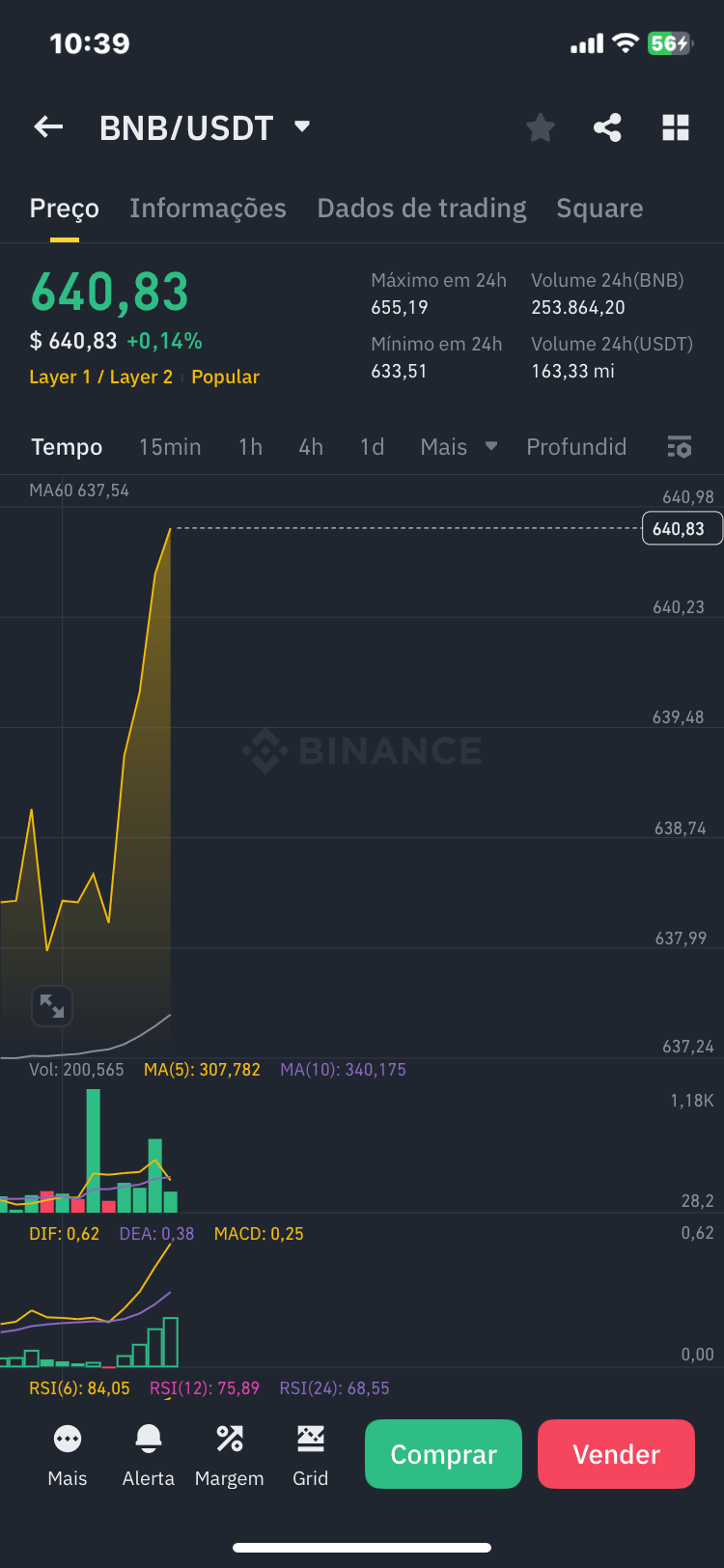Screen dimensions: 724x1568
Task: Tap the MA60 637,54 indicator label
Action: [79, 490]
